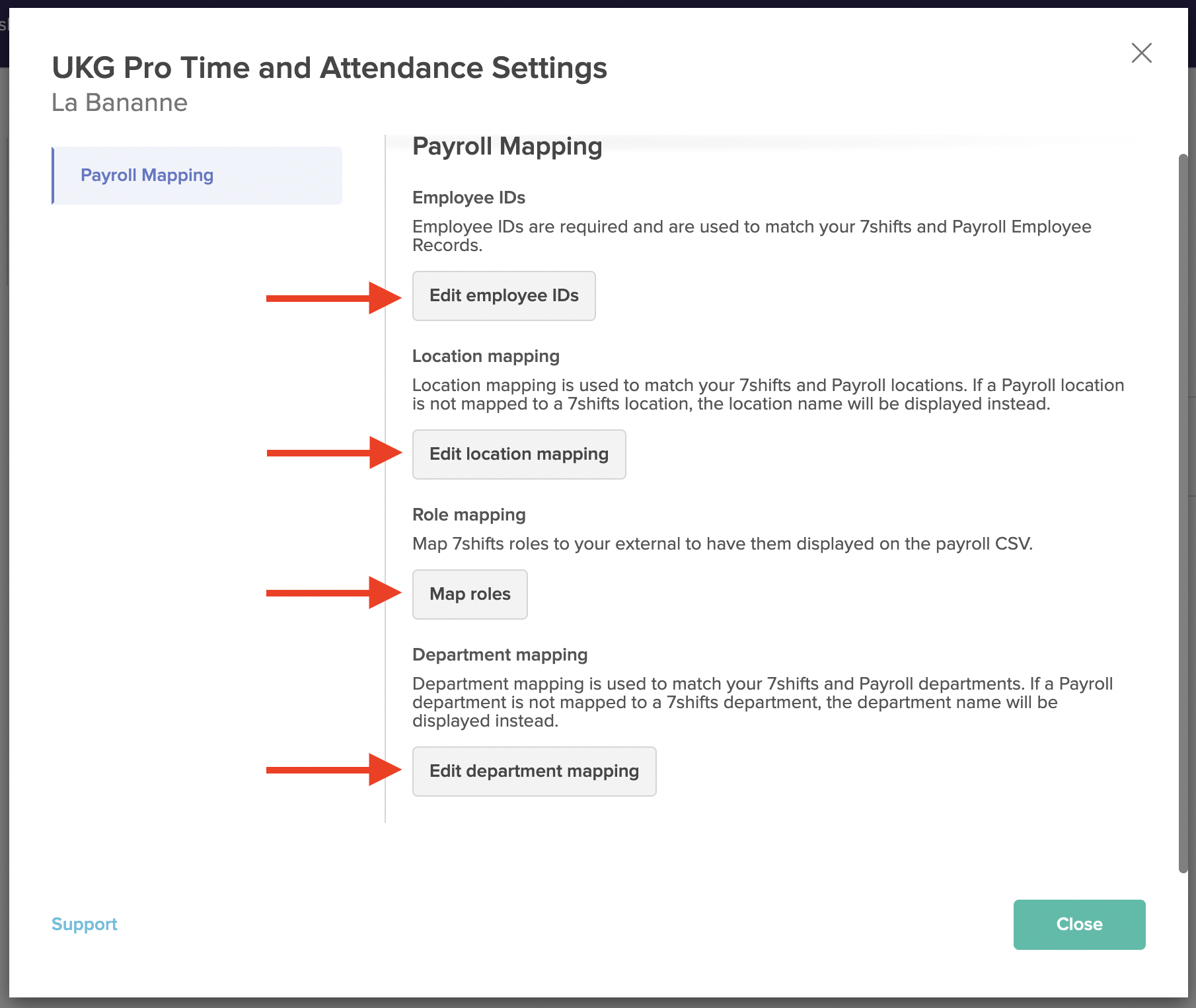This screenshot has height=1008, width=1196.
Task: Click Edit employee IDs
Action: tap(504, 296)
